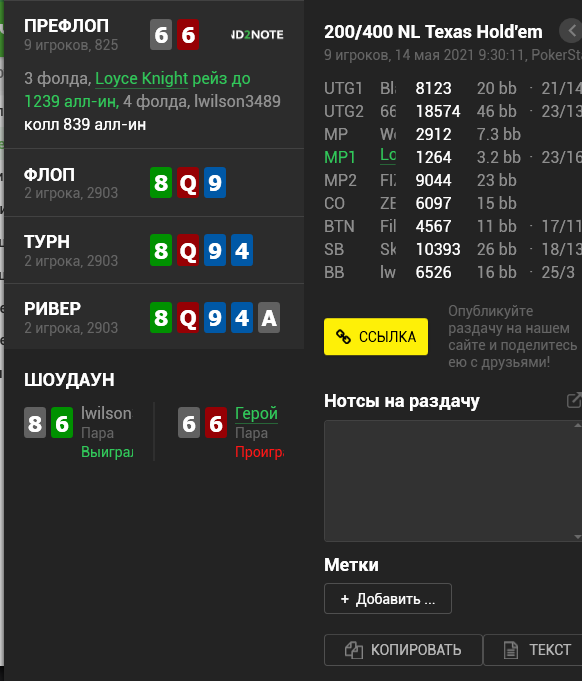Click the red 6 card in Герой's showdown hand

click(x=216, y=423)
